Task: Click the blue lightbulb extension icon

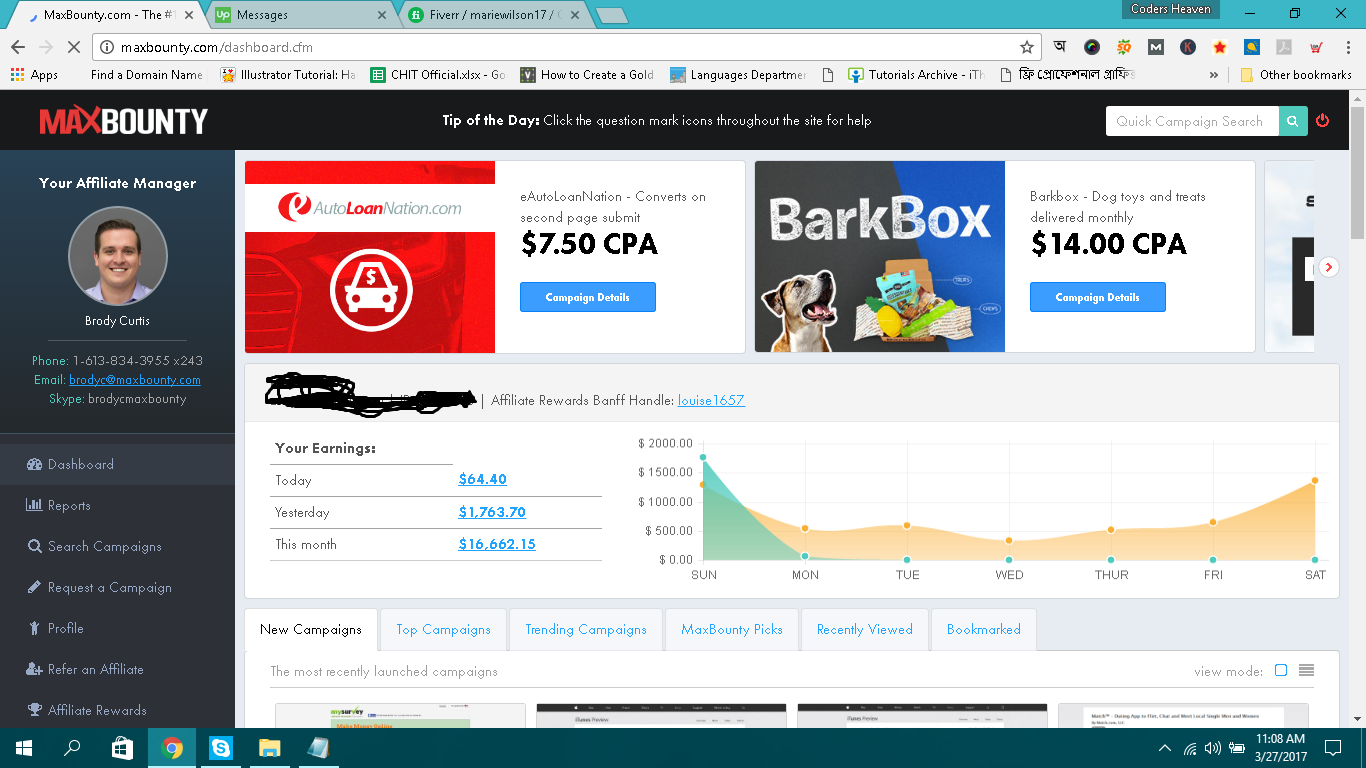Action: pyautogui.click(x=1252, y=47)
